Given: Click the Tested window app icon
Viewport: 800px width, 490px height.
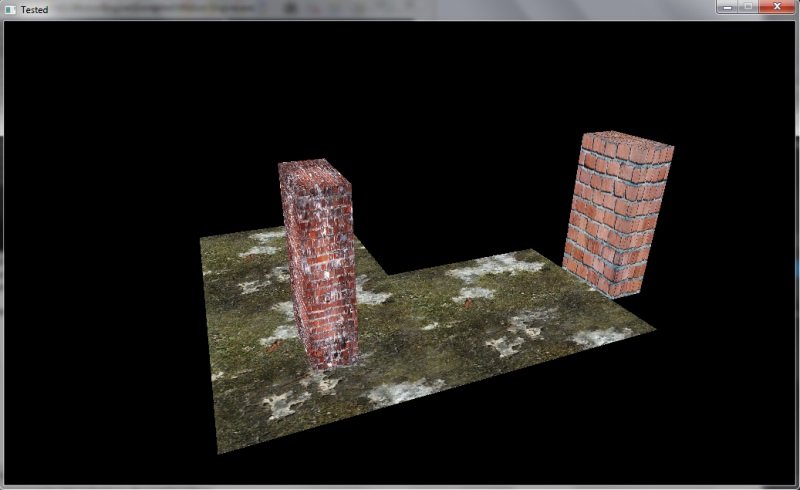Looking at the screenshot, I should click(10, 10).
